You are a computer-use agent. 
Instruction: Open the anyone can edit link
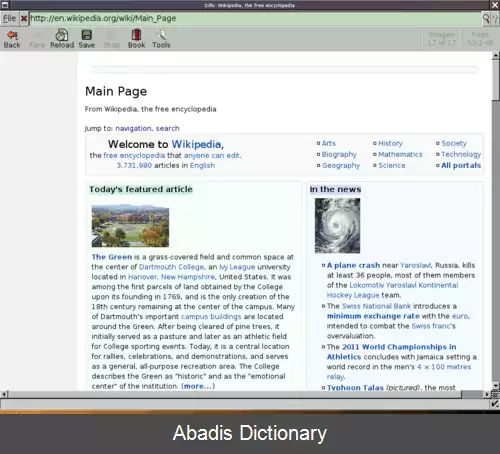point(212,155)
